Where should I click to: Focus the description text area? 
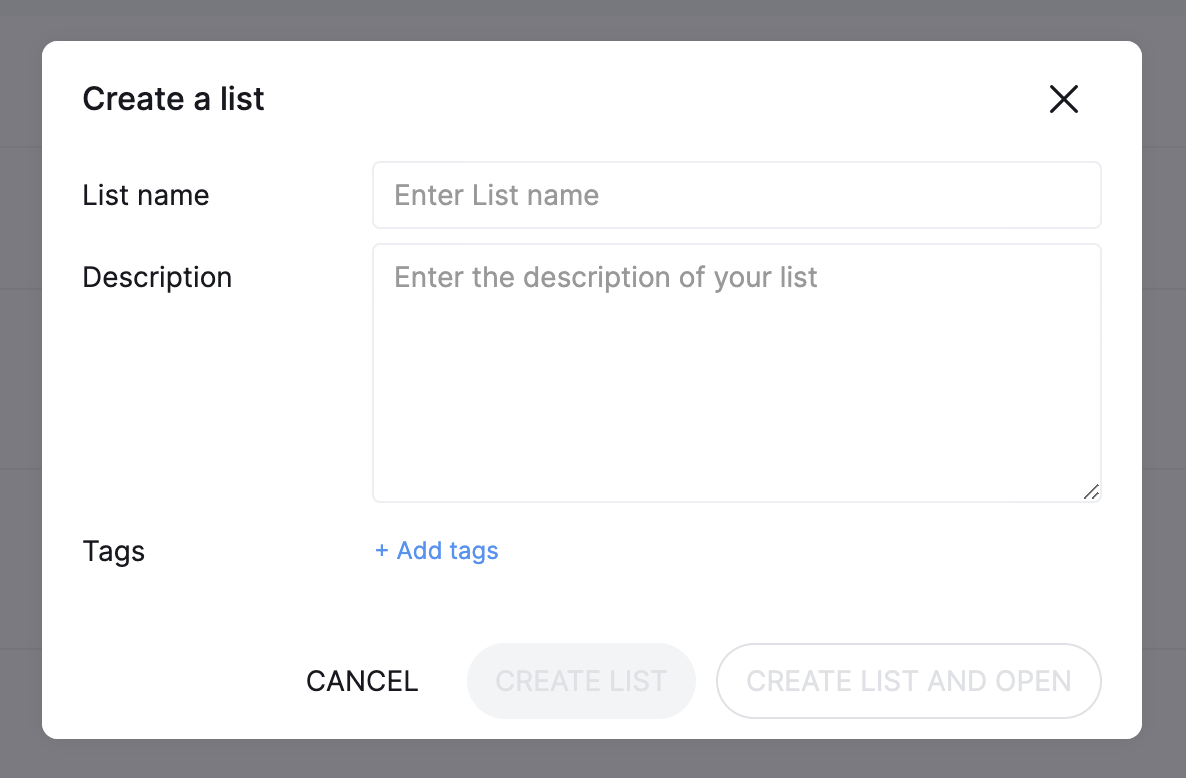click(736, 370)
